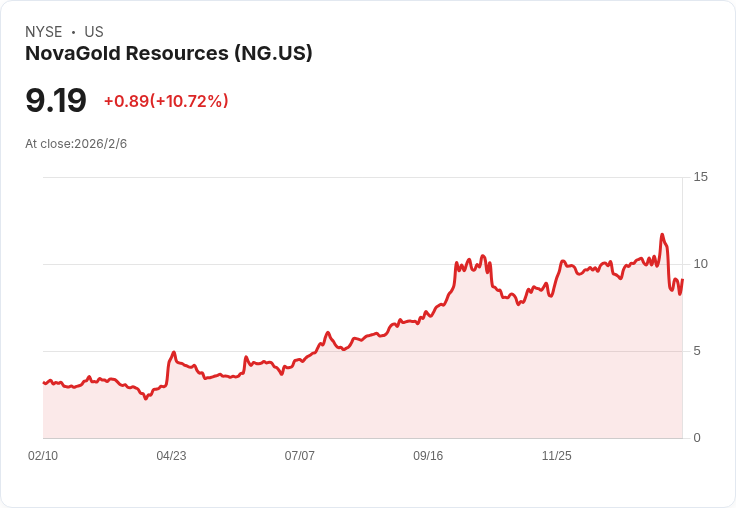Click the 0 price axis label
Image resolution: width=736 pixels, height=508 pixels.
697,438
